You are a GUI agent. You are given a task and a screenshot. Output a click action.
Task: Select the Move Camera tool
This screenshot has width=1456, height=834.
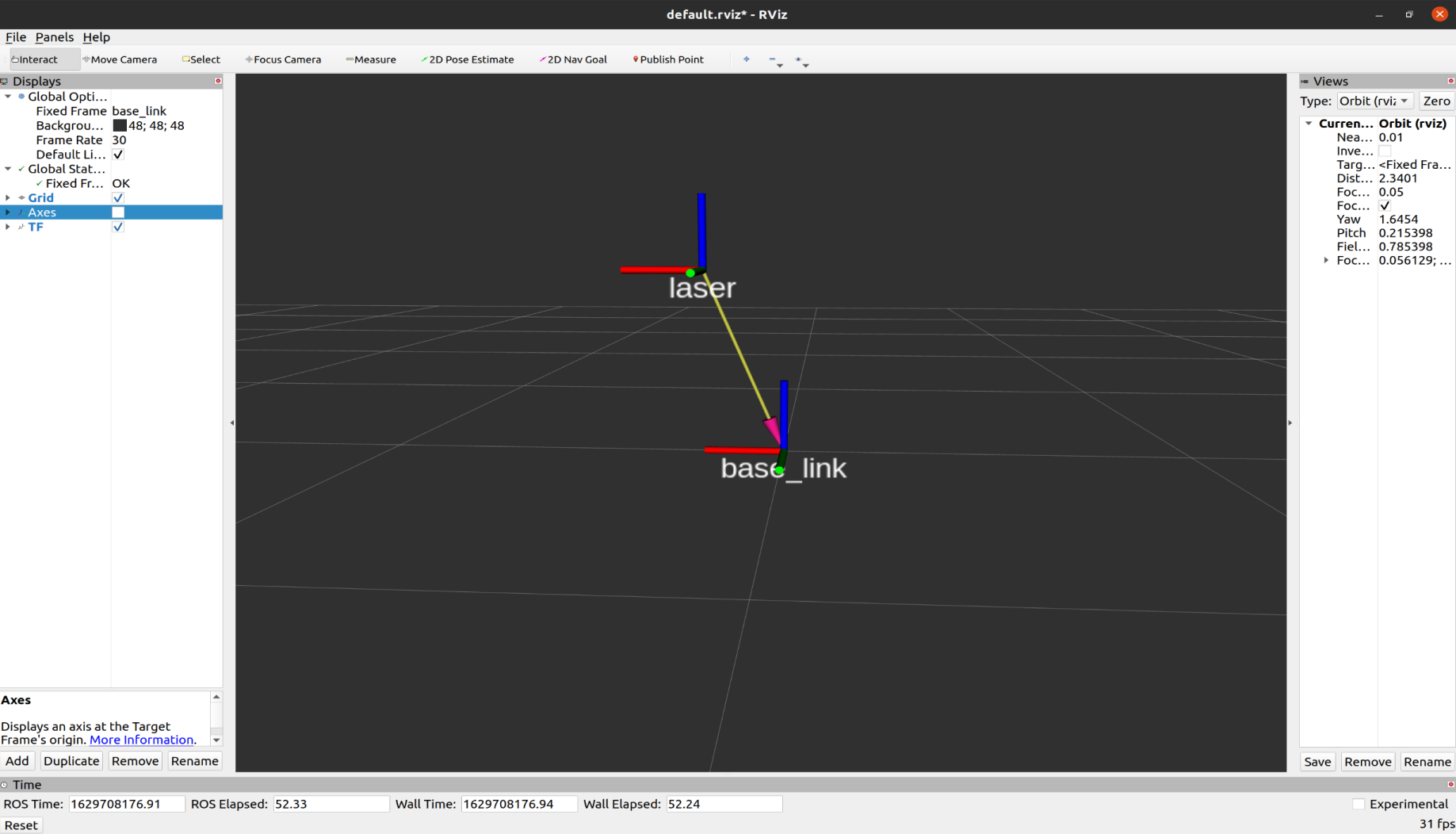click(120, 59)
